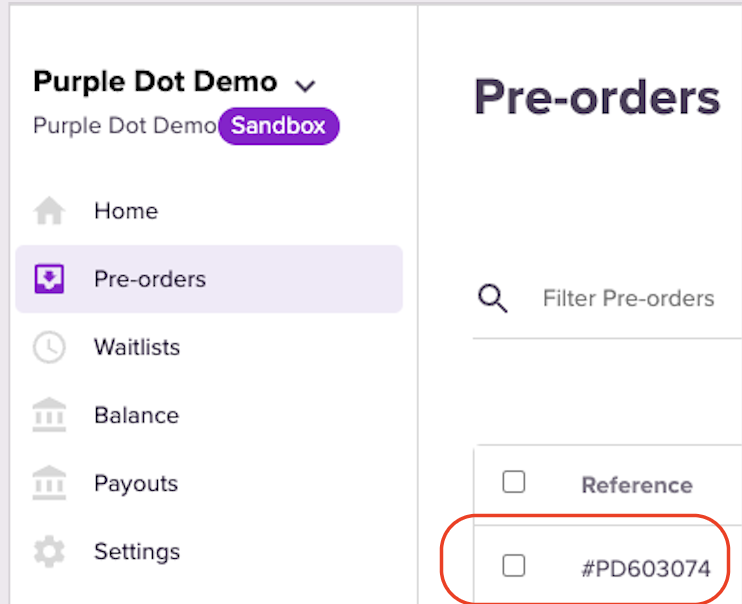Click the Waitlists clock icon
742x604 pixels.
49,347
